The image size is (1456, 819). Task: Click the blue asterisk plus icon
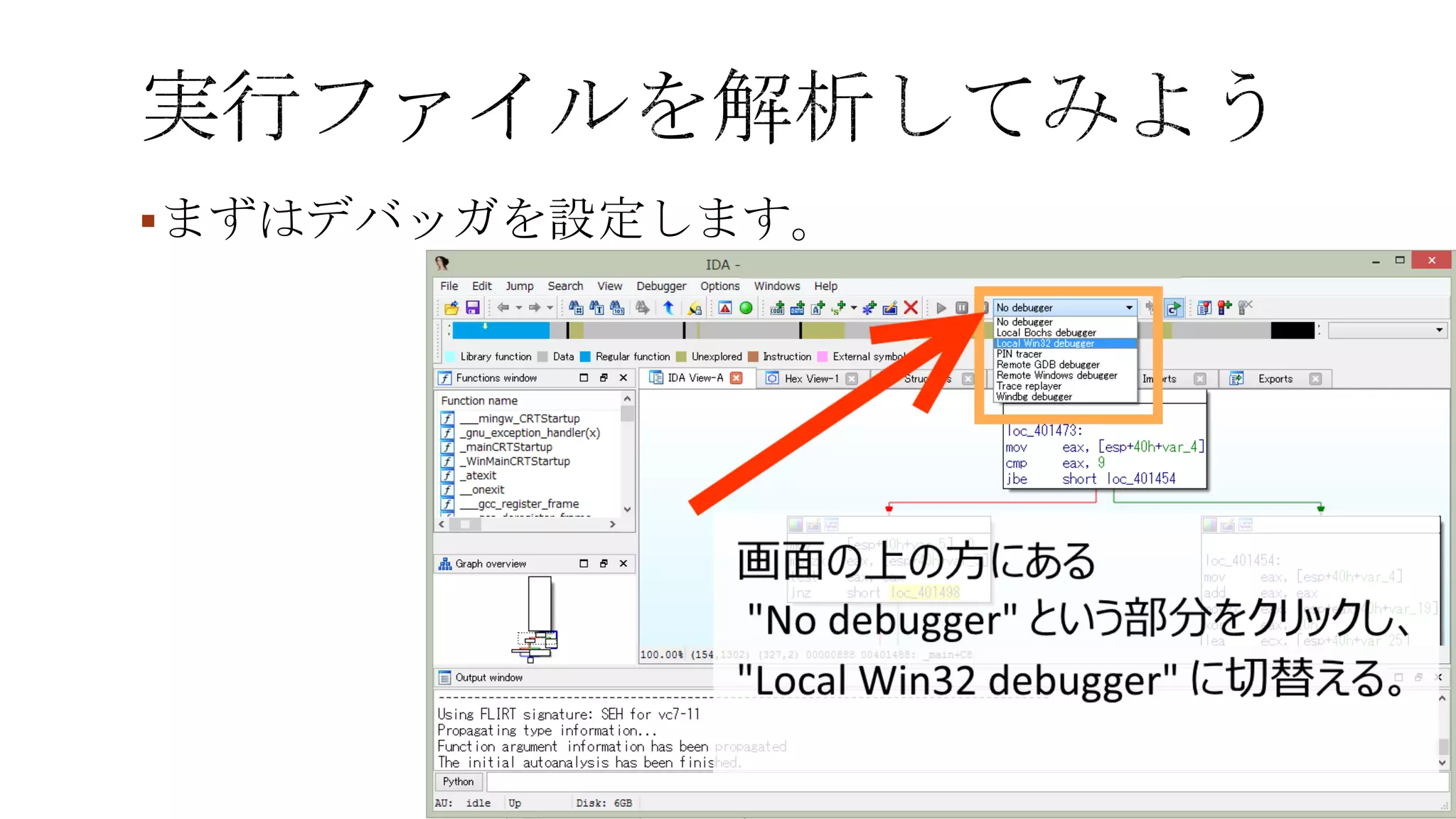click(869, 308)
